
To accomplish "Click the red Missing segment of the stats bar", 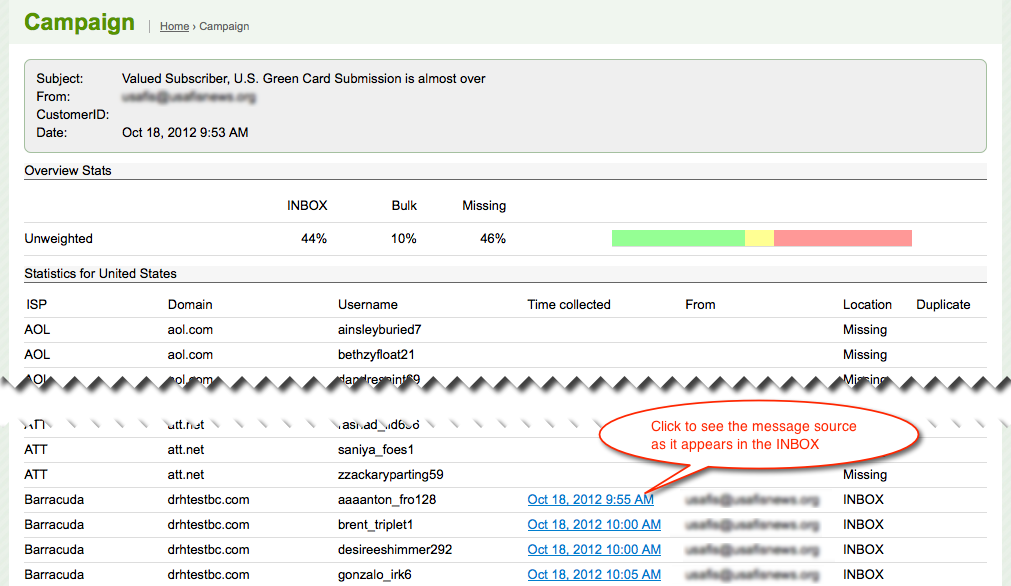I will point(842,238).
